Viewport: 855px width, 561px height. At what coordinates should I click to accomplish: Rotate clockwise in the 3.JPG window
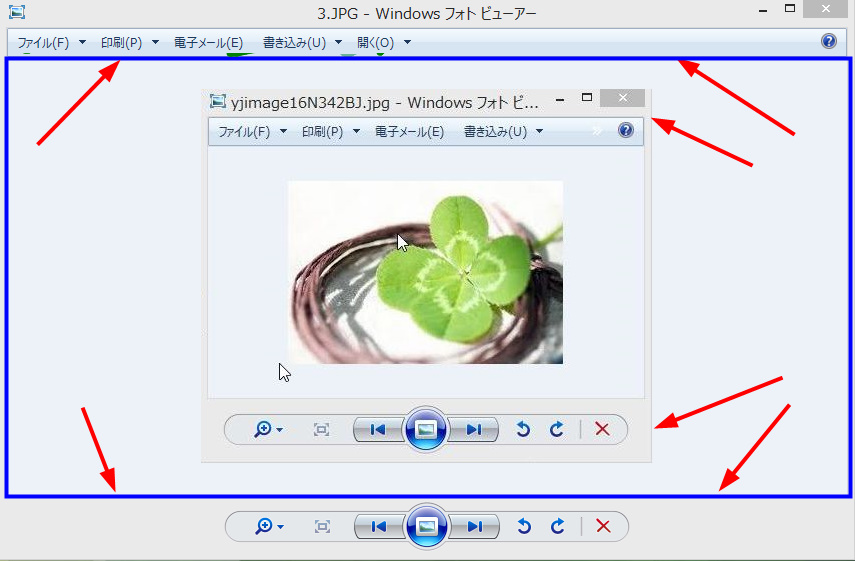click(x=557, y=526)
